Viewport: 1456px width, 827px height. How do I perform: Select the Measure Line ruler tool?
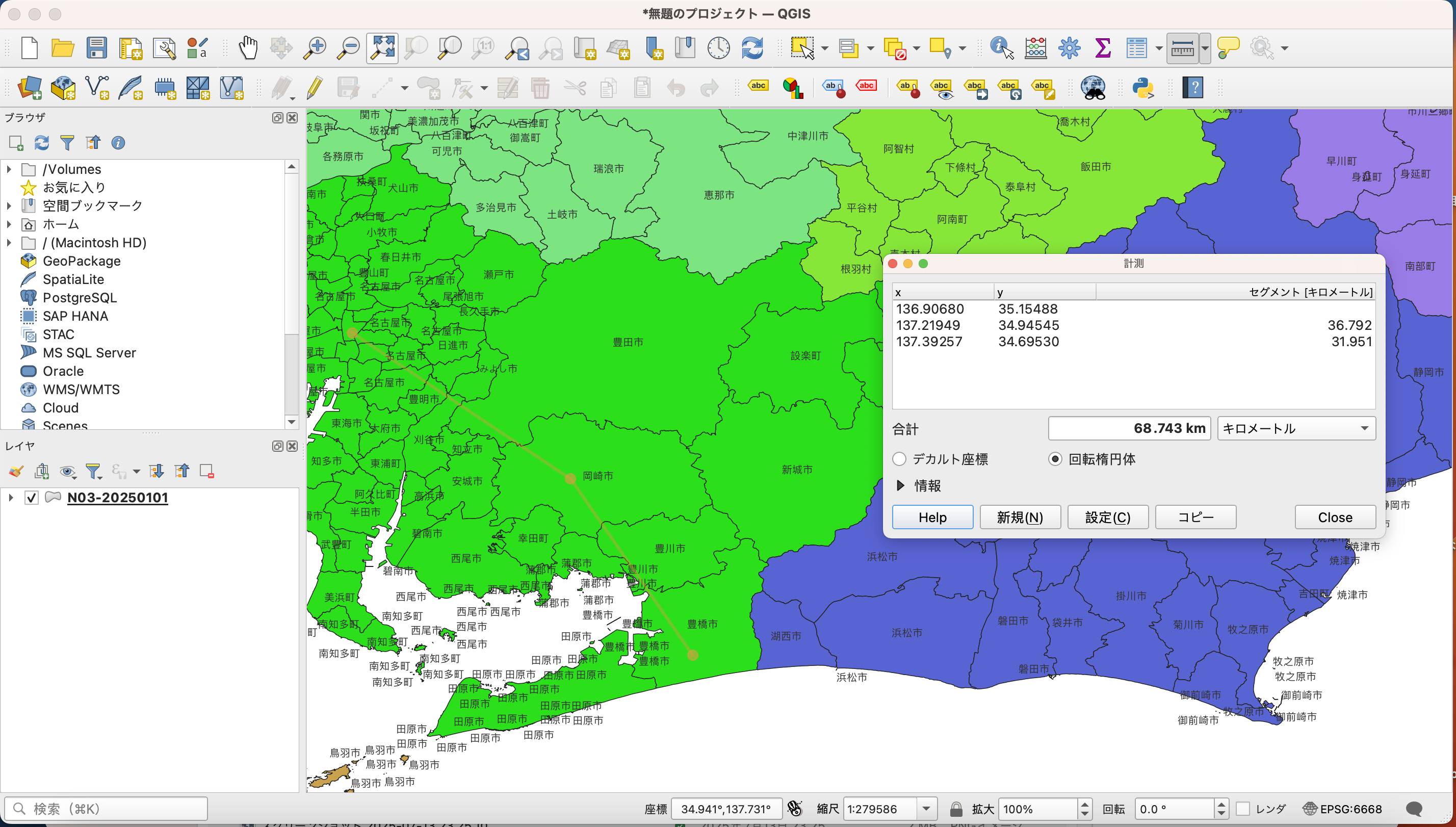pyautogui.click(x=1182, y=48)
